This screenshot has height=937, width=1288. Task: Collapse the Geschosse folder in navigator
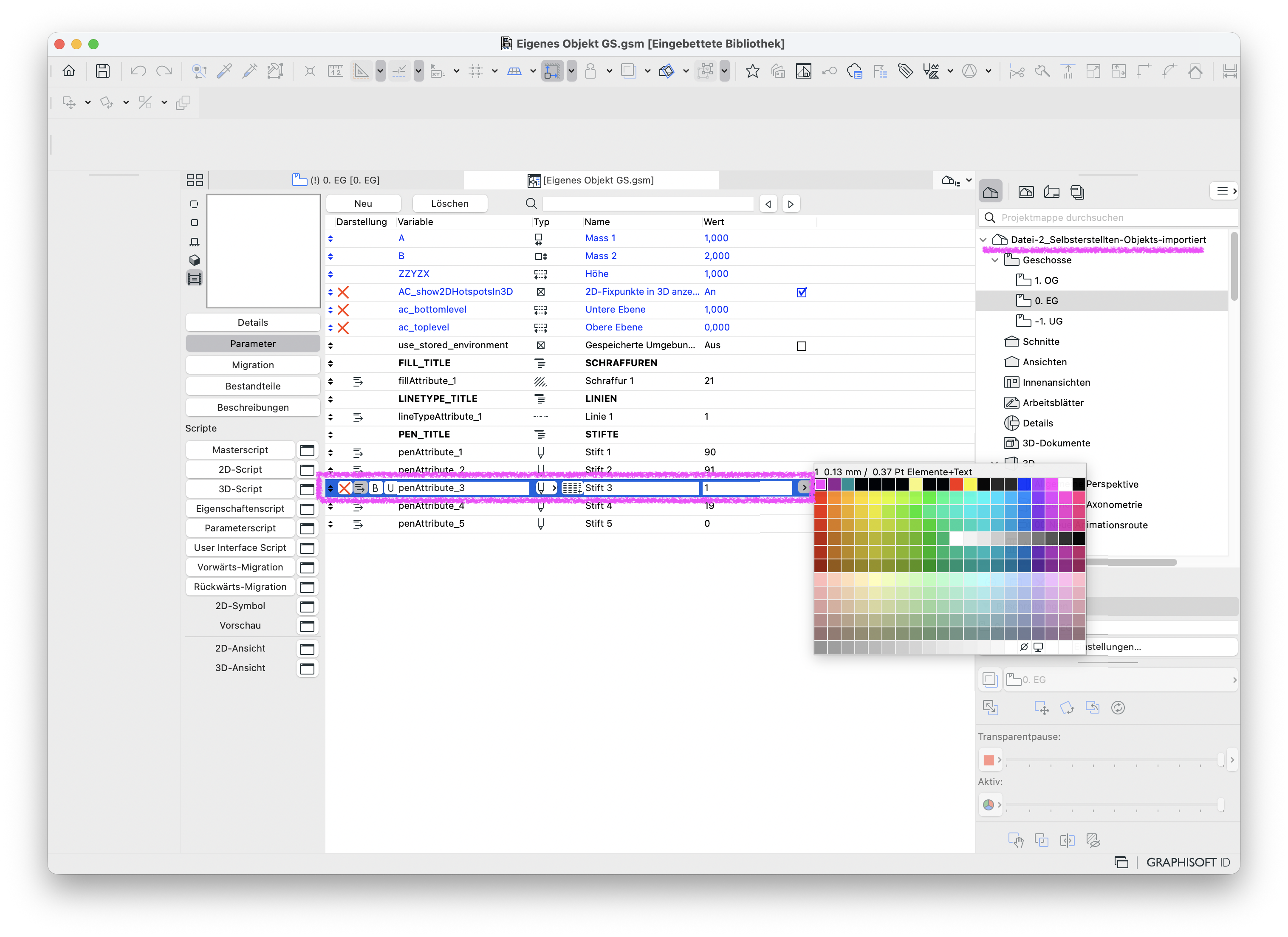pos(995,260)
